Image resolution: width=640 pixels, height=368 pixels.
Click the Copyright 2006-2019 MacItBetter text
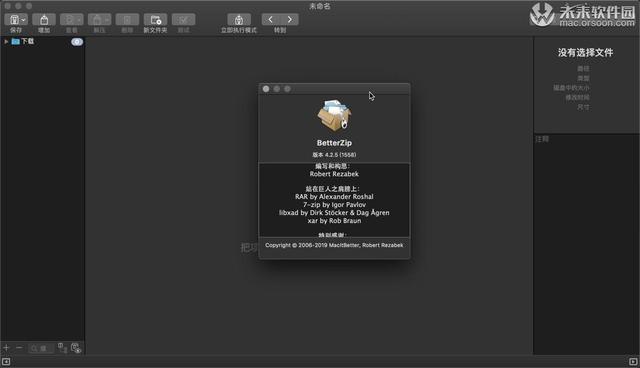coord(334,245)
